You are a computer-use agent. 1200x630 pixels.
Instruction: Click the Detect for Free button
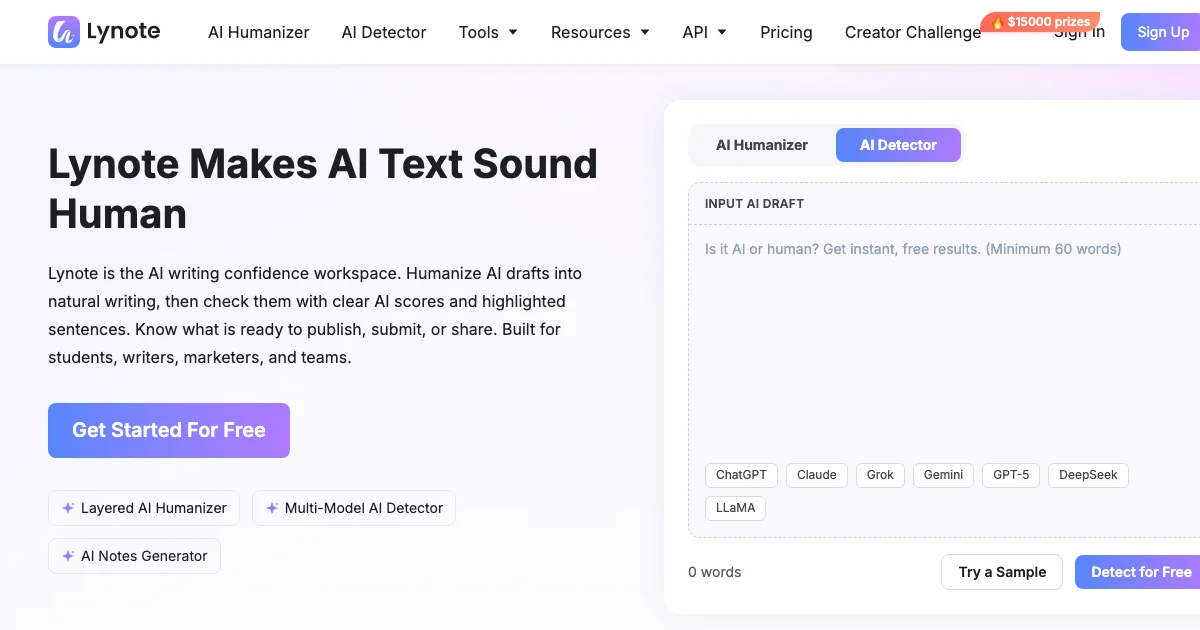pyautogui.click(x=1138, y=572)
